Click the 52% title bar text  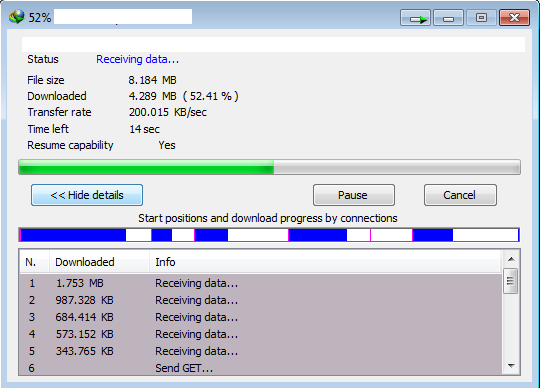point(40,18)
